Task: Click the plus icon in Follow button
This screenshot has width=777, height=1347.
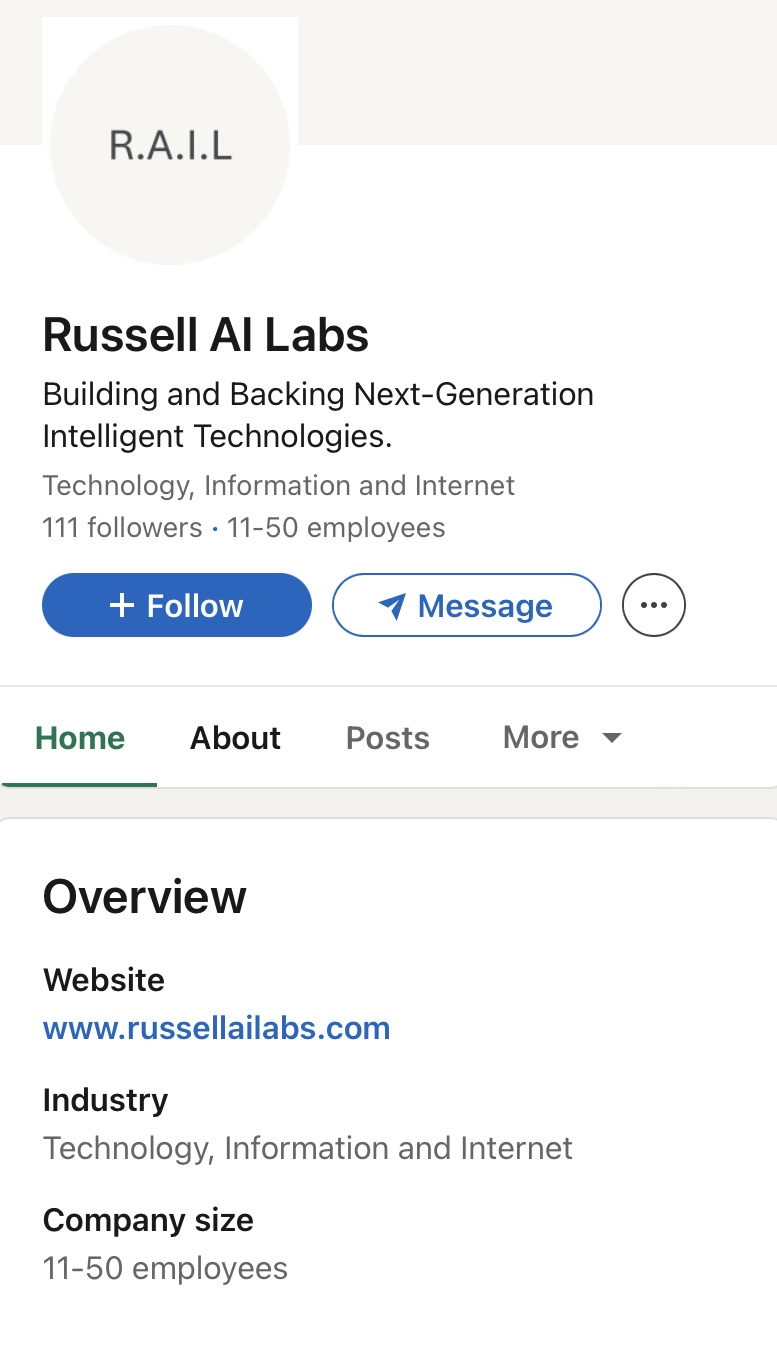Action: point(121,605)
